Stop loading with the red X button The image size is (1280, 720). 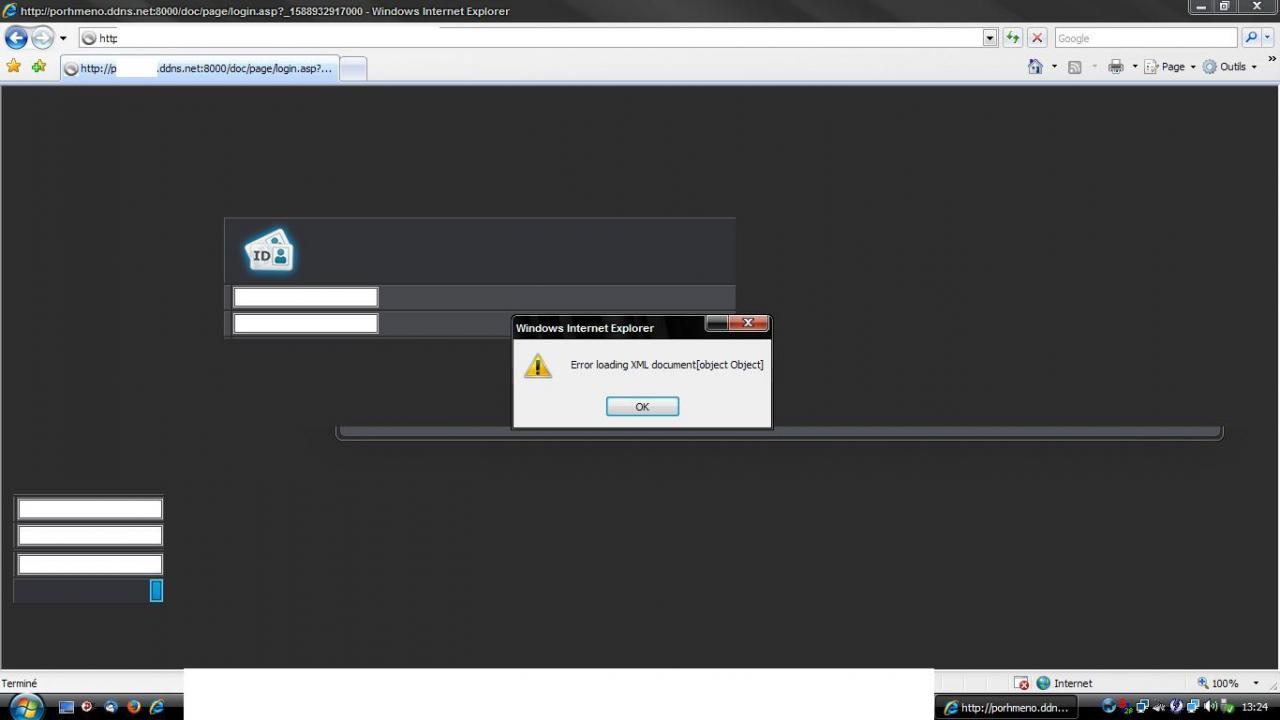[1037, 38]
